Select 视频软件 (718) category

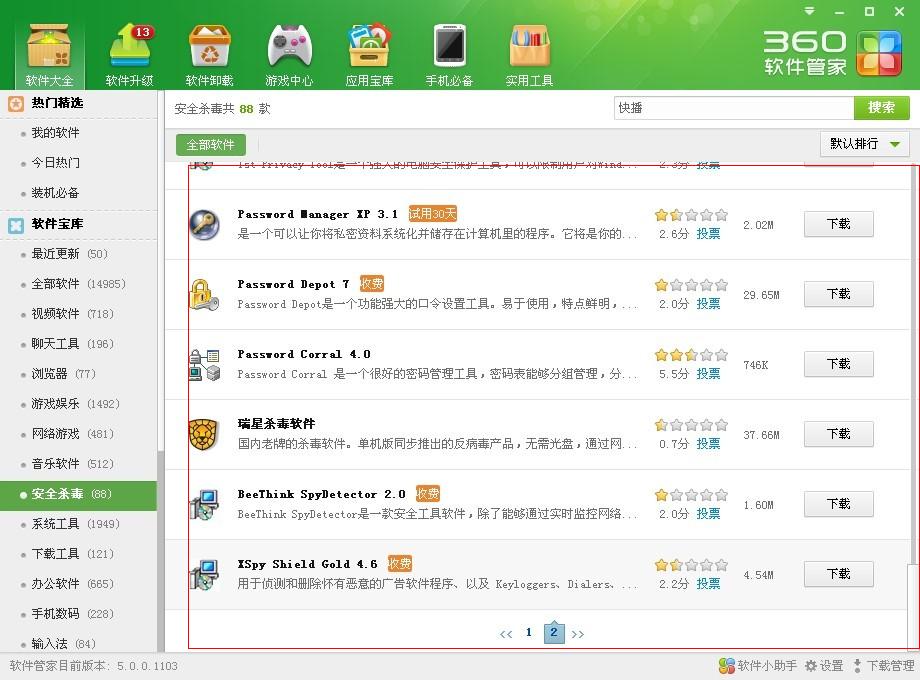pos(73,314)
